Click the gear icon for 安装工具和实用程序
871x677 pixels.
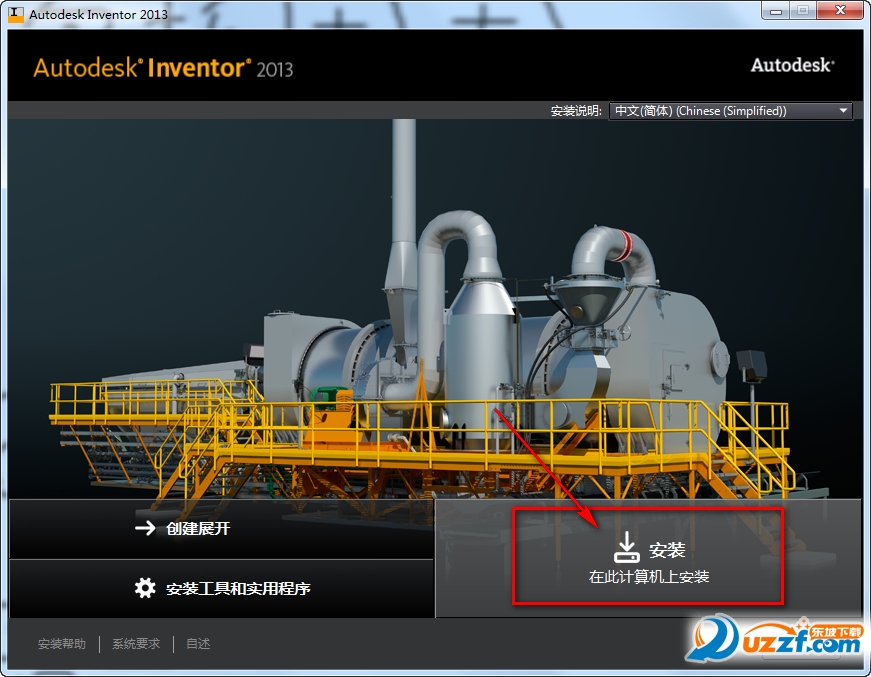click(x=145, y=588)
